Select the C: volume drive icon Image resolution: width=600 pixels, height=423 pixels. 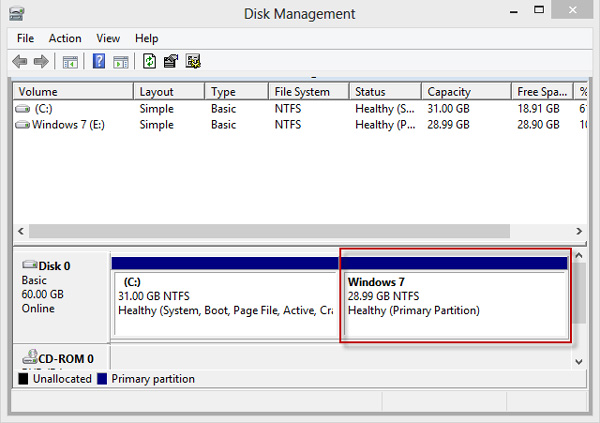(23, 109)
